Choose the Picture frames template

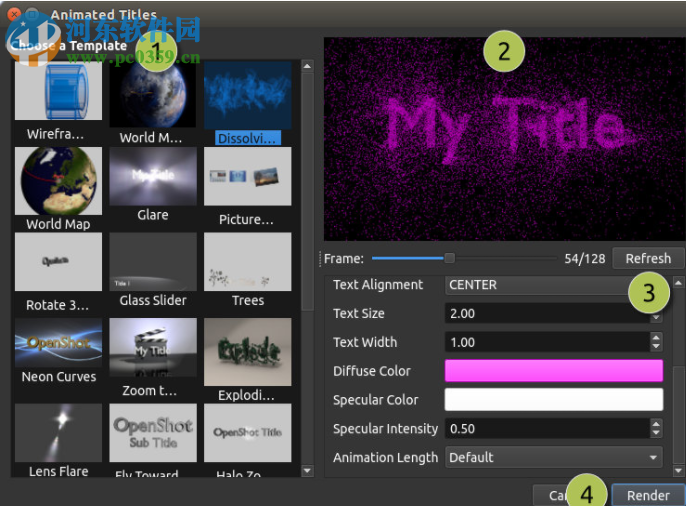click(x=248, y=176)
